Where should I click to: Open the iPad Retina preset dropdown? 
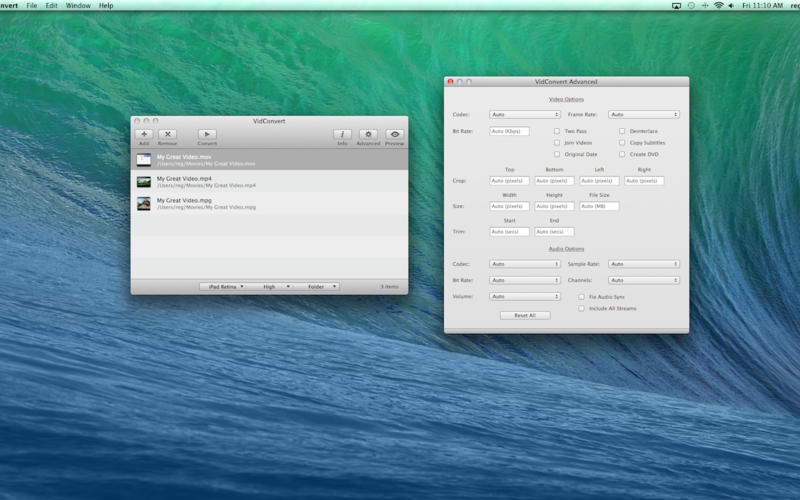(x=222, y=287)
